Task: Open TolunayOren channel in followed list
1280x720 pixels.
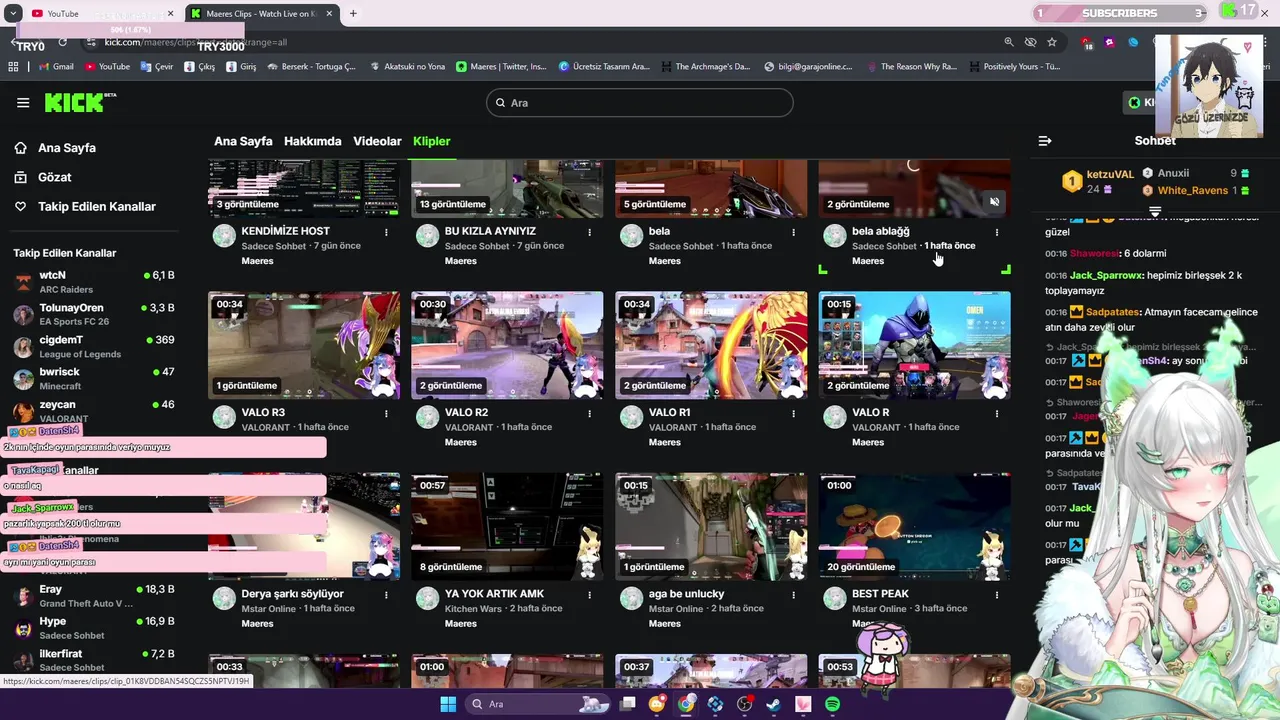Action: click(x=94, y=314)
